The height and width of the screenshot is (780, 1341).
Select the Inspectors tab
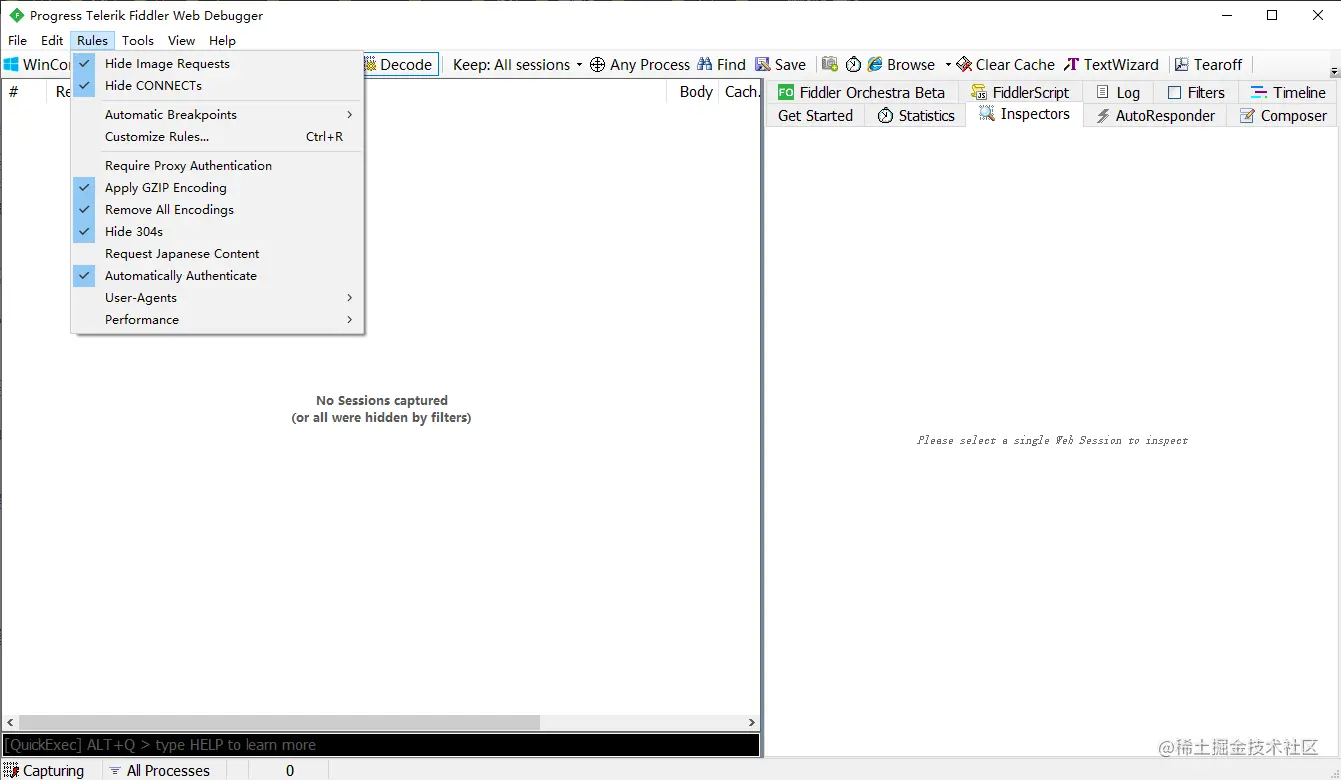coord(1025,114)
